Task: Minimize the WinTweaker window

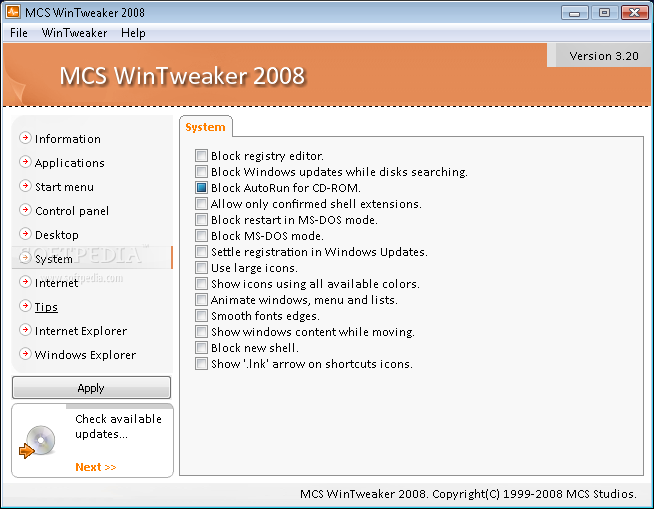Action: coord(574,13)
